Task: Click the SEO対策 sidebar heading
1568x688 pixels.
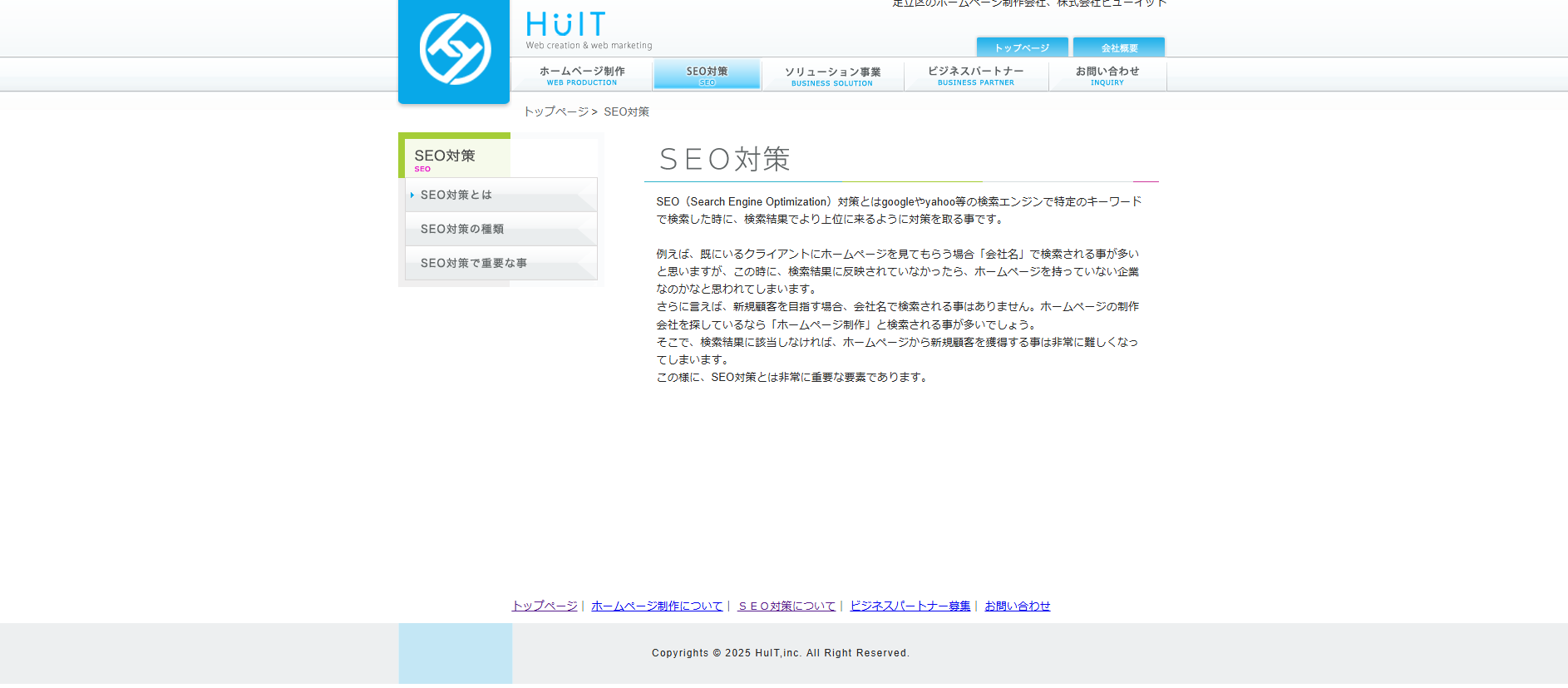Action: (445, 156)
